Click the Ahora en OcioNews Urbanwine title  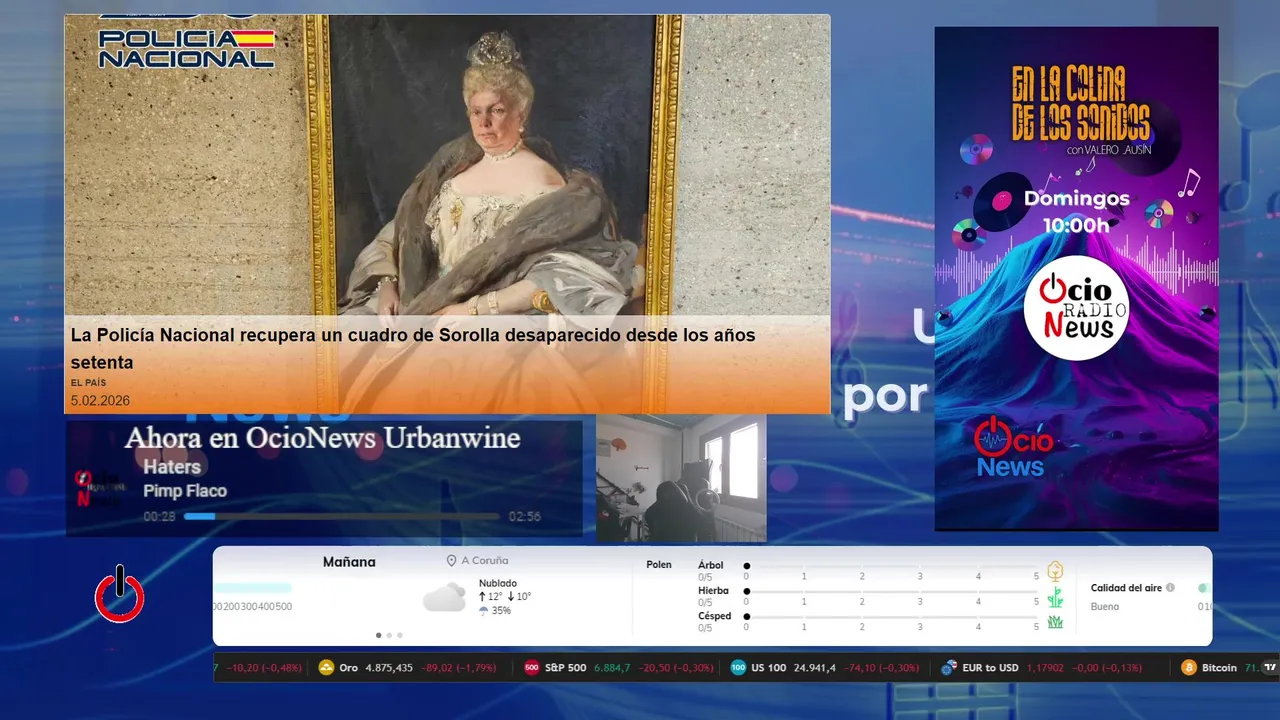[x=322, y=438]
